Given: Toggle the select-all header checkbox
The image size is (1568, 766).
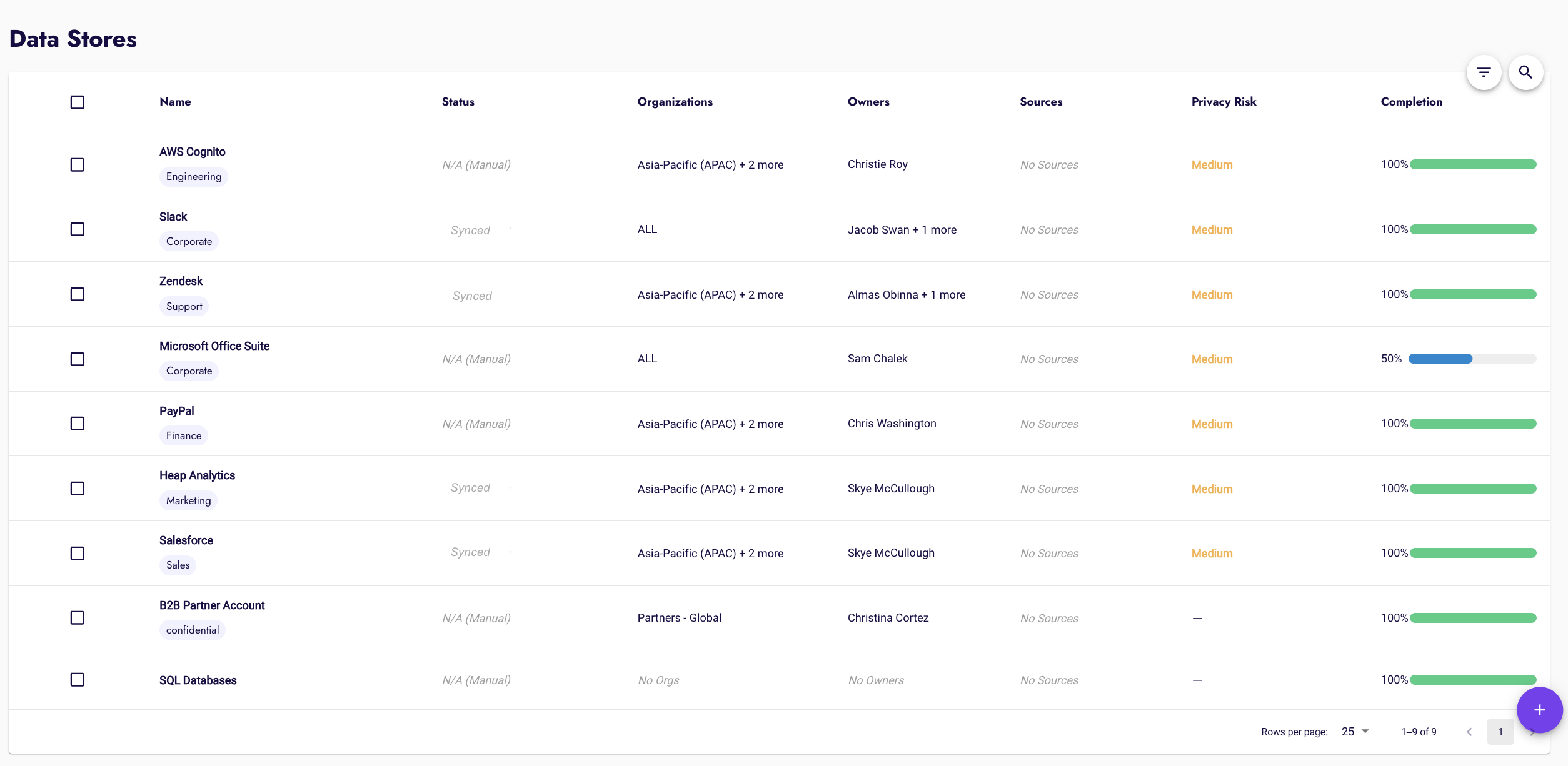Looking at the screenshot, I should pyautogui.click(x=78, y=102).
